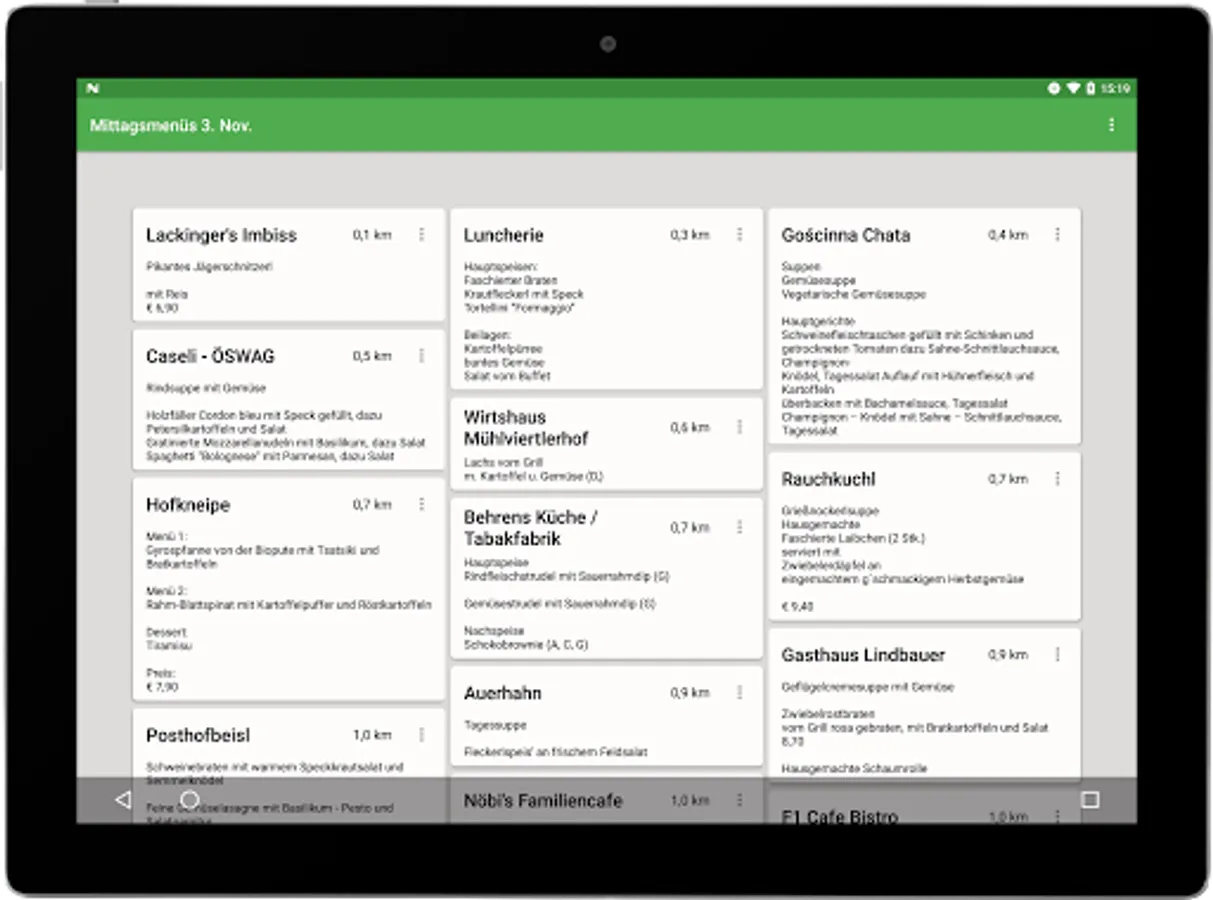
Task: Select the Behrens Küche / Tabakfabrik name
Action: point(531,528)
